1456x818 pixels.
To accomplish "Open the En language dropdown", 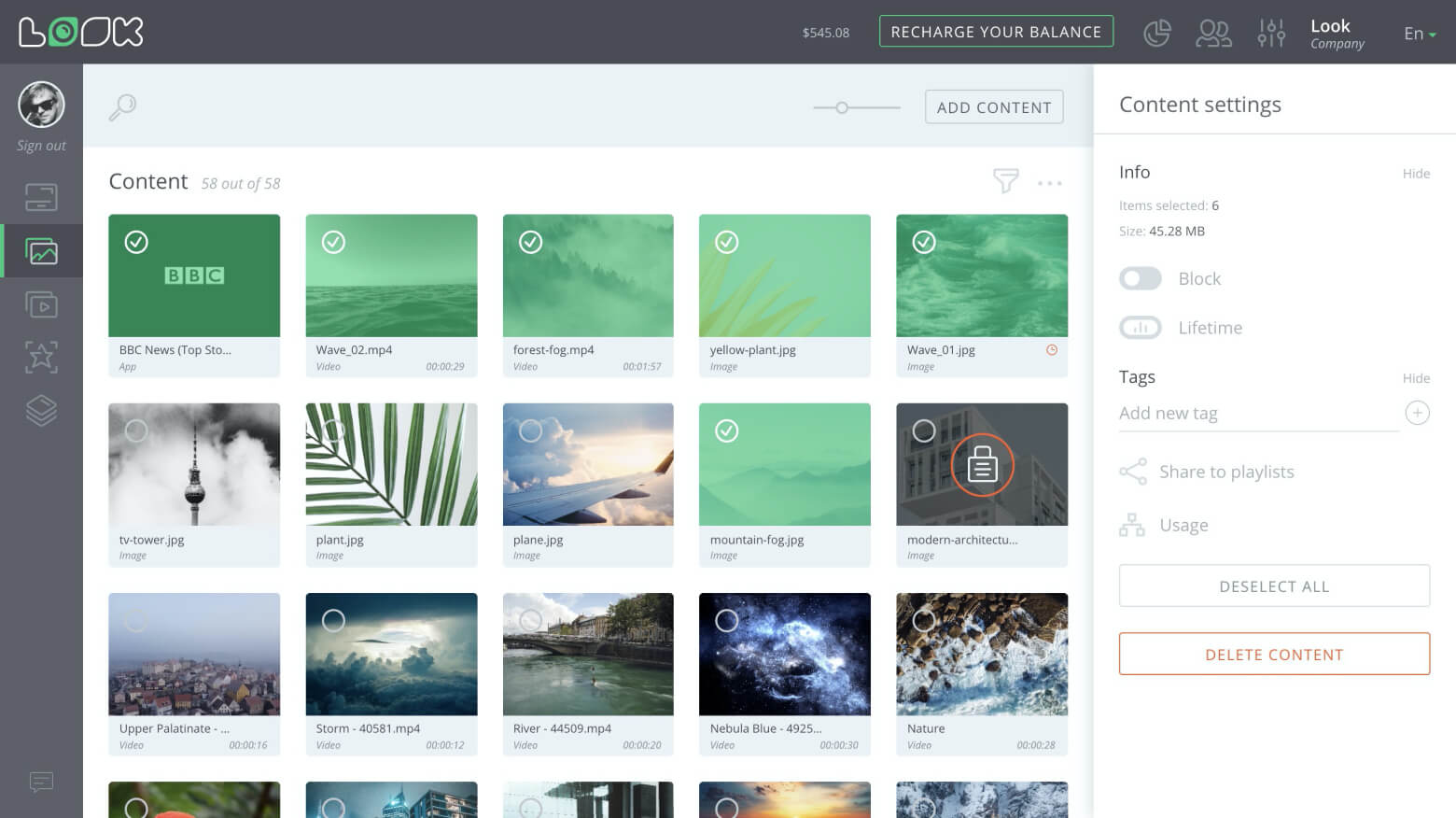I will (1420, 34).
